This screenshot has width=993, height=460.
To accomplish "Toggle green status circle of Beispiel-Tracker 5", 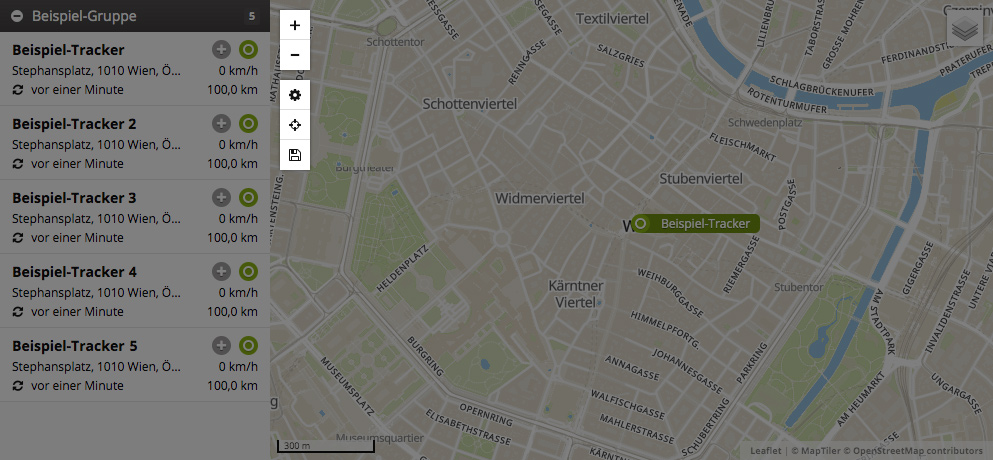I will pos(248,345).
